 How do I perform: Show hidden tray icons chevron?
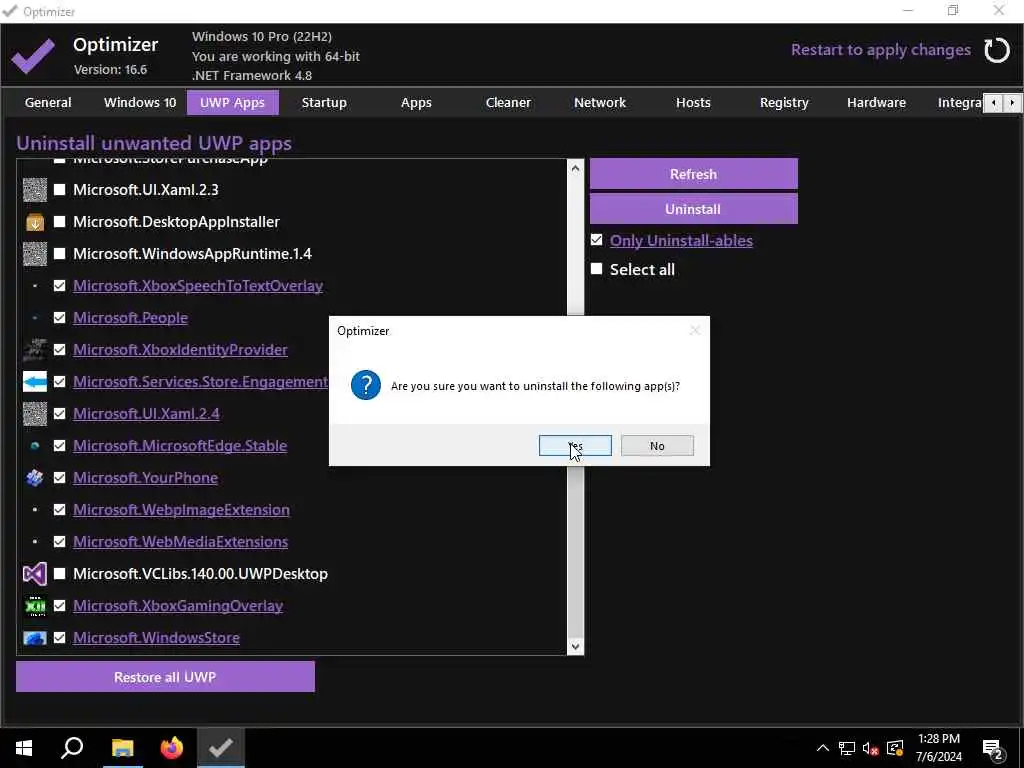click(x=823, y=748)
